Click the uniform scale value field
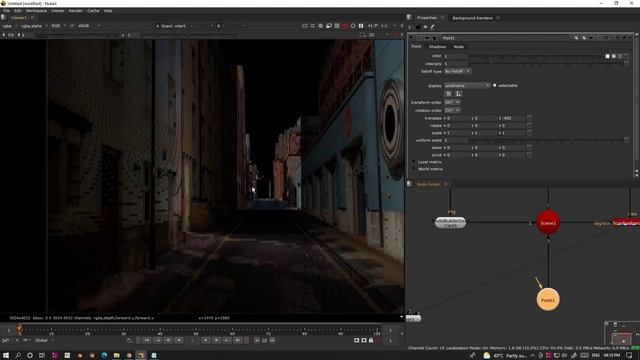 (x=456, y=140)
